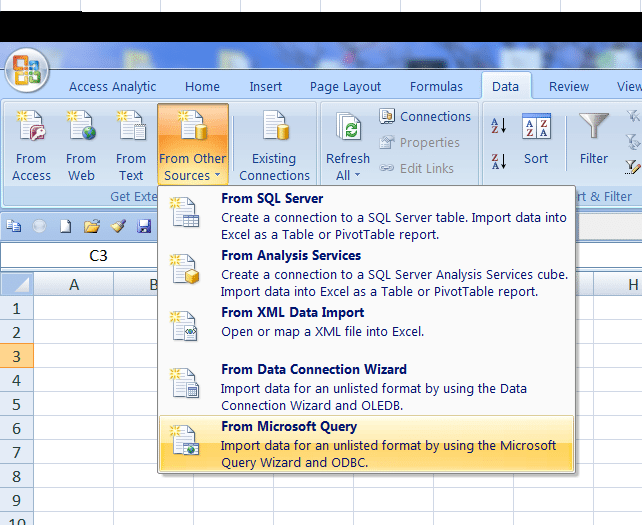The width and height of the screenshot is (642, 525).
Task: Click the Analysis Services cube icon
Action: pyautogui.click(x=185, y=269)
